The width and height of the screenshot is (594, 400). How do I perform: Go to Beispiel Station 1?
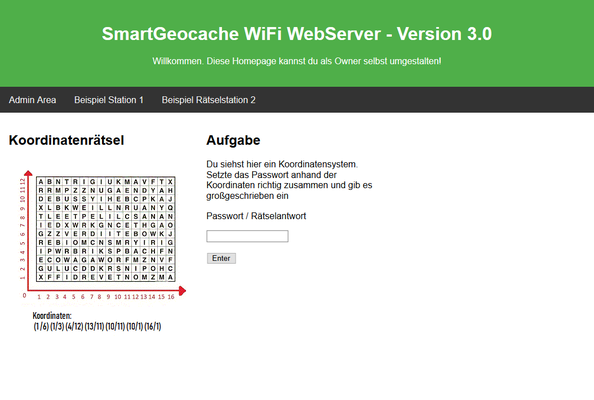[109, 100]
